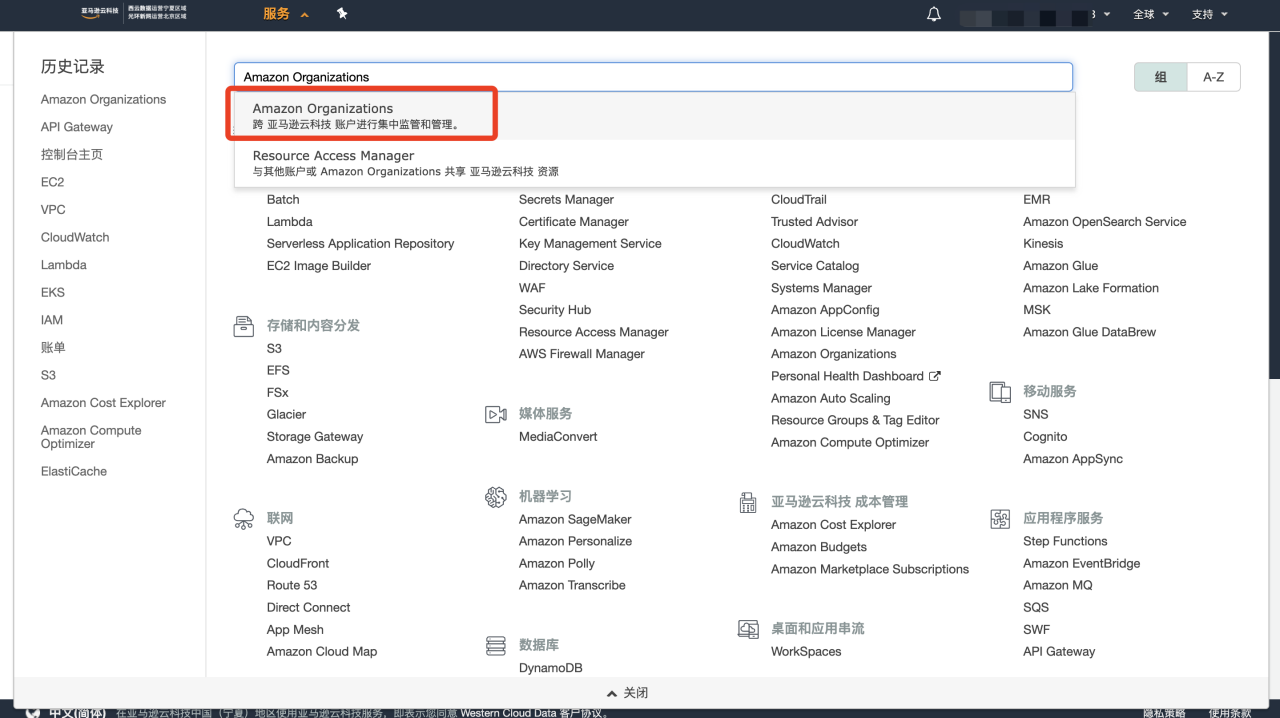Open API Gateway from 历史记录
The width and height of the screenshot is (1280, 718).
pyautogui.click(x=77, y=127)
